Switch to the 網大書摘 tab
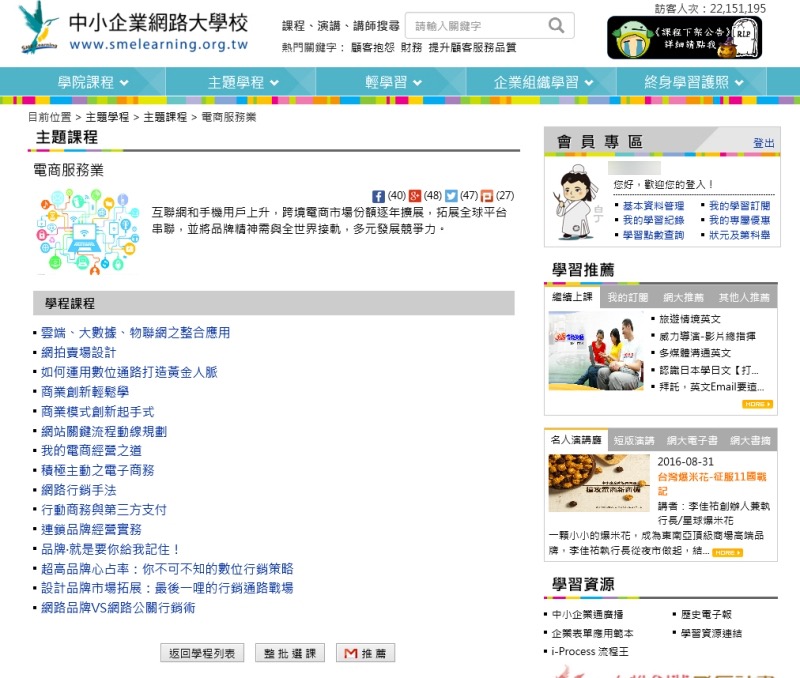Screen dimensions: 800x678 click(750, 440)
